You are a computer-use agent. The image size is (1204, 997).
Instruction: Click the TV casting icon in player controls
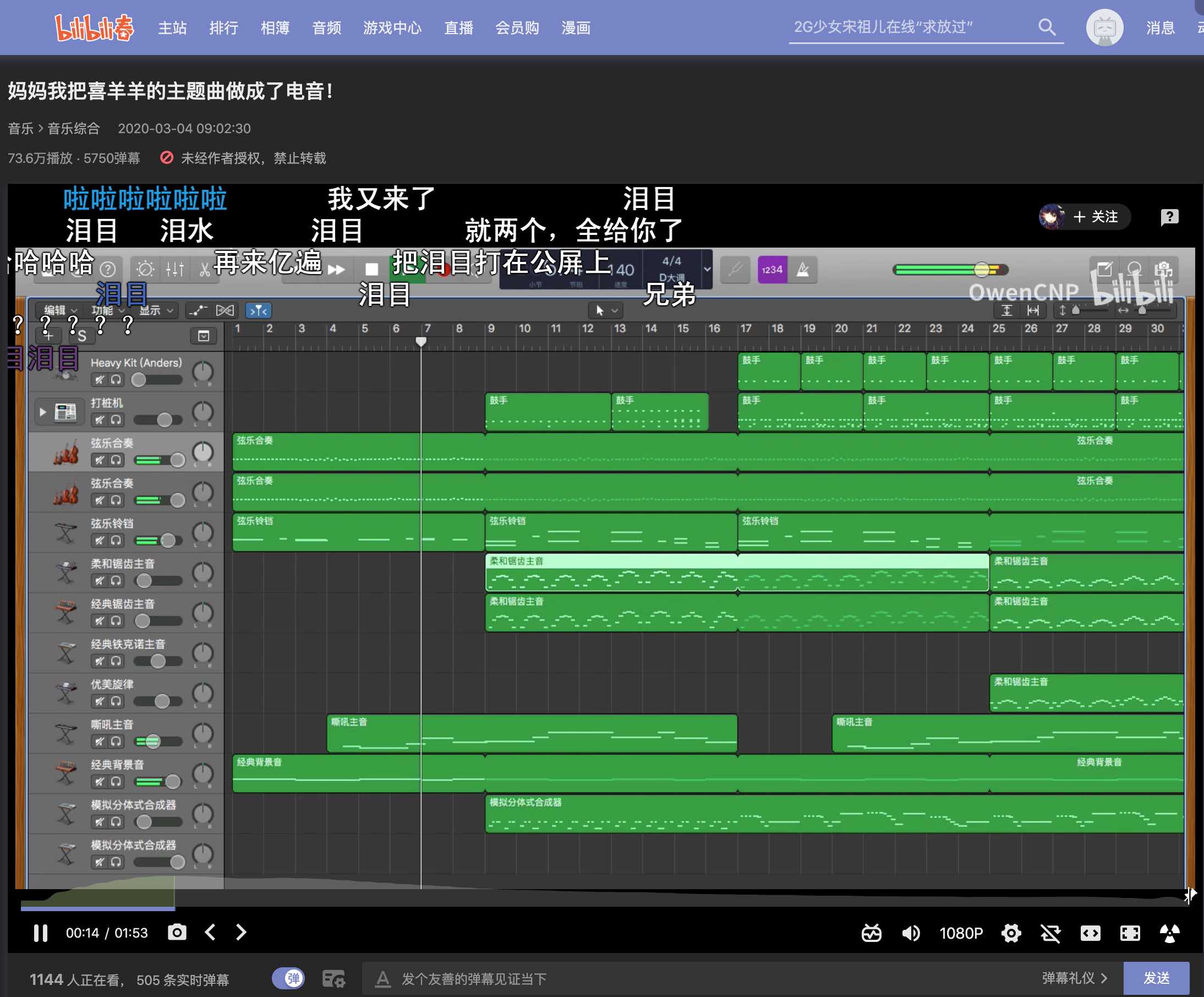pos(871,933)
